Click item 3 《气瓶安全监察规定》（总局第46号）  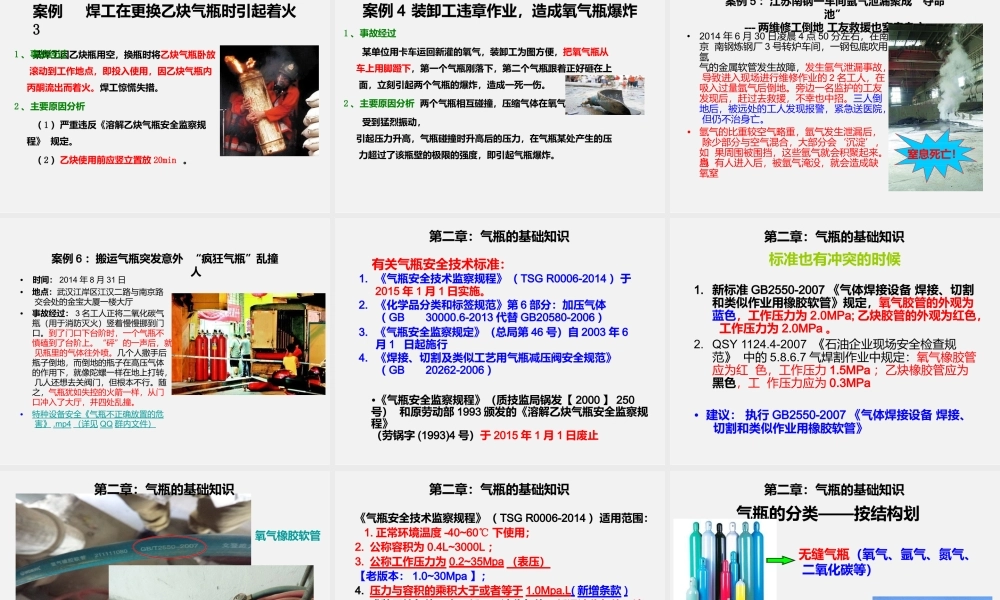[x=494, y=338]
